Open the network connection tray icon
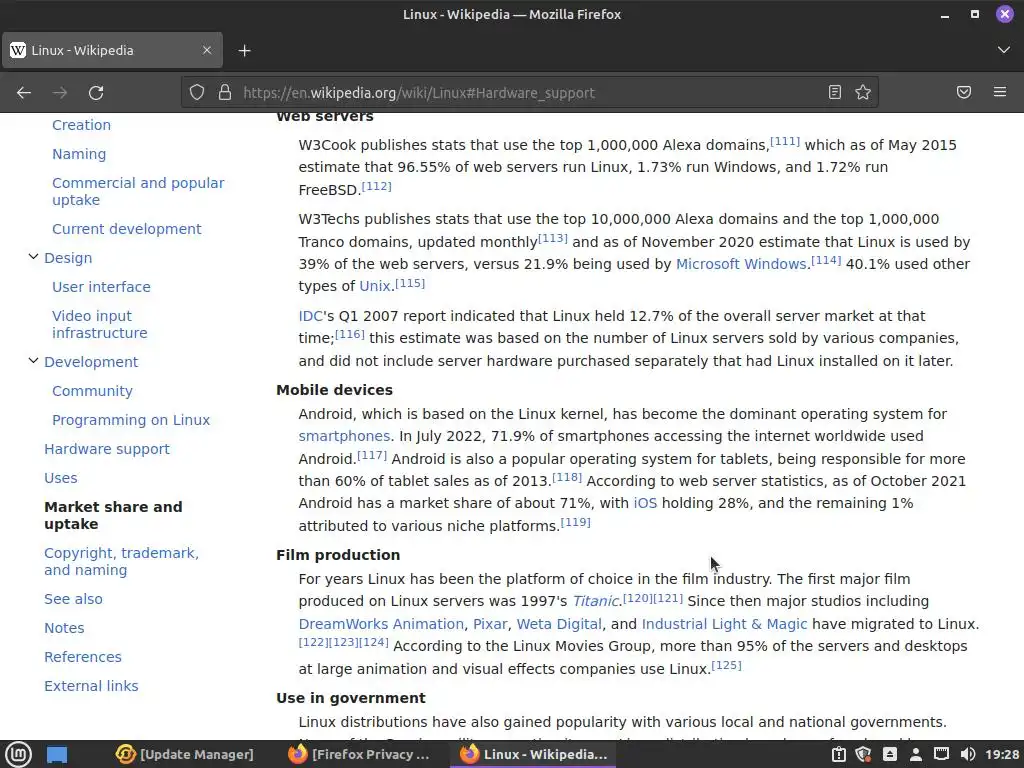The height and width of the screenshot is (768, 1024). (x=941, y=754)
